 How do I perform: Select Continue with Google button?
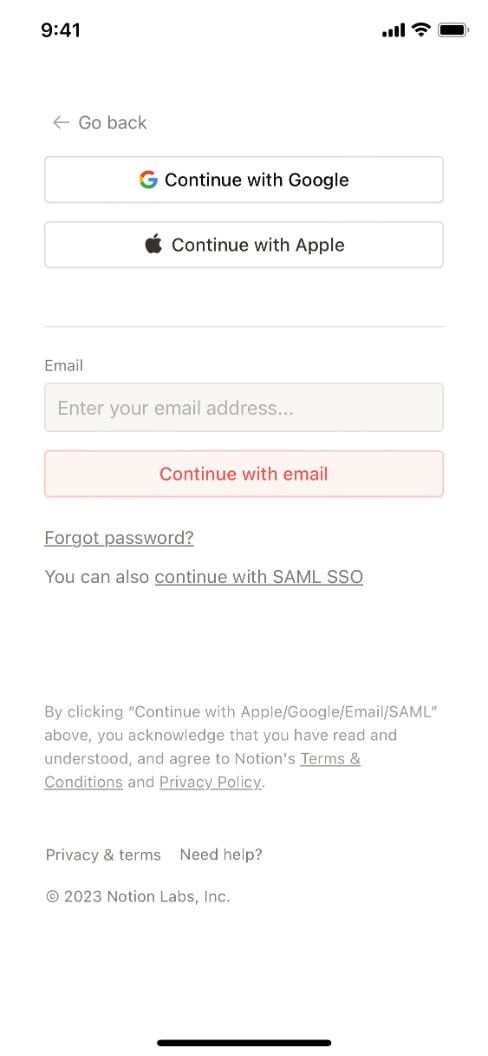[x=244, y=180]
